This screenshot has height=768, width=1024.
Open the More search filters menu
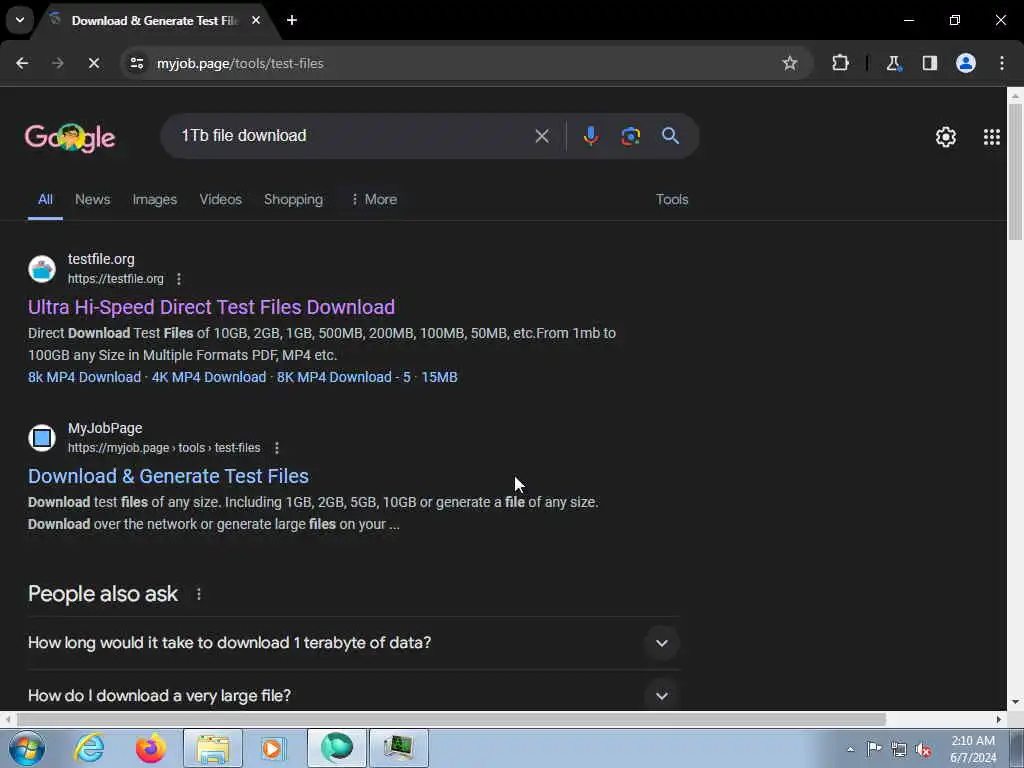374,199
